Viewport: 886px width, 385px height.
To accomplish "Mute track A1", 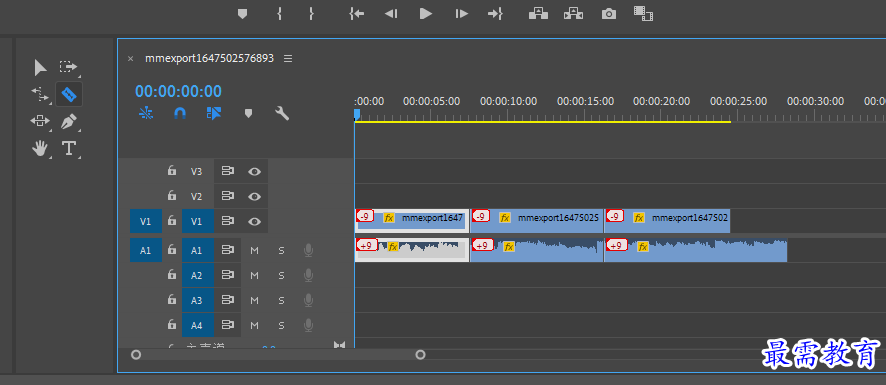I will click(254, 250).
